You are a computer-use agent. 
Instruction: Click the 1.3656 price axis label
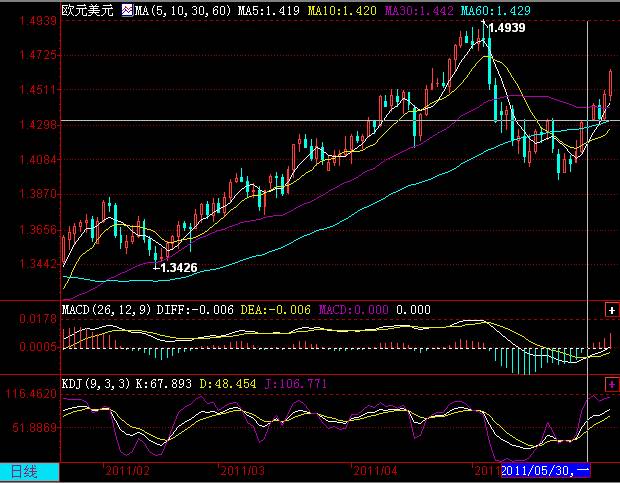[38, 230]
